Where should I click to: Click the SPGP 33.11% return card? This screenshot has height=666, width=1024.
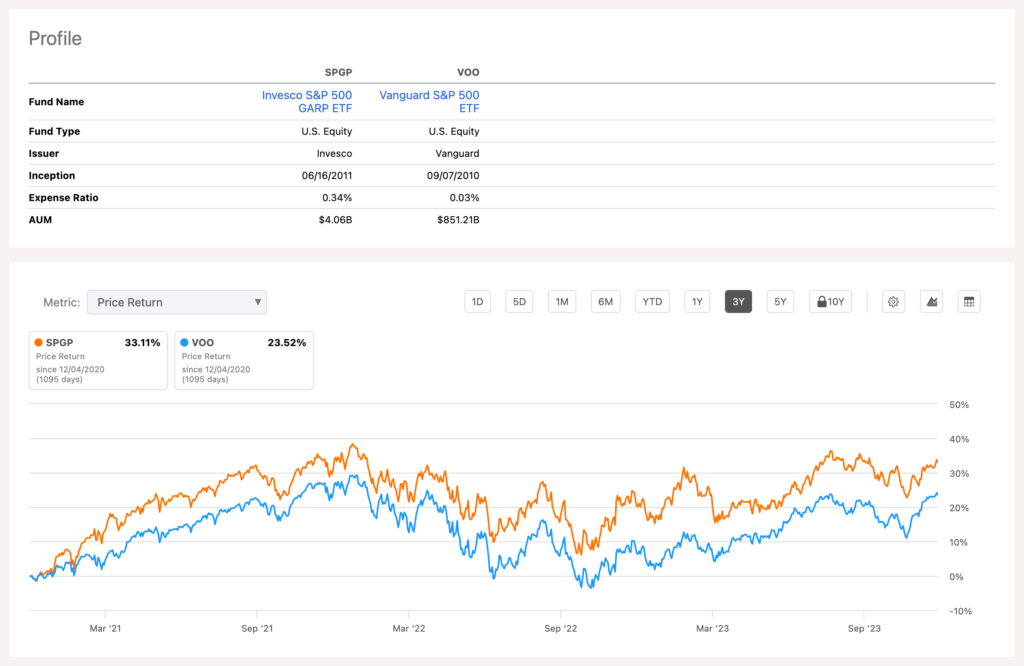tap(98, 360)
